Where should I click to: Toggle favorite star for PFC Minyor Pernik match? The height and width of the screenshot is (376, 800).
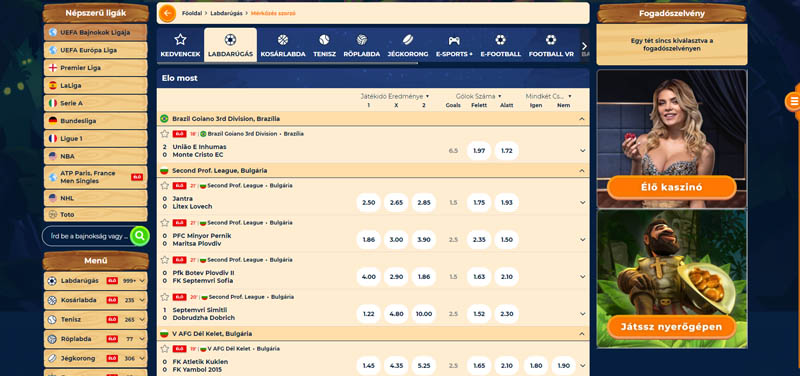[x=164, y=222]
